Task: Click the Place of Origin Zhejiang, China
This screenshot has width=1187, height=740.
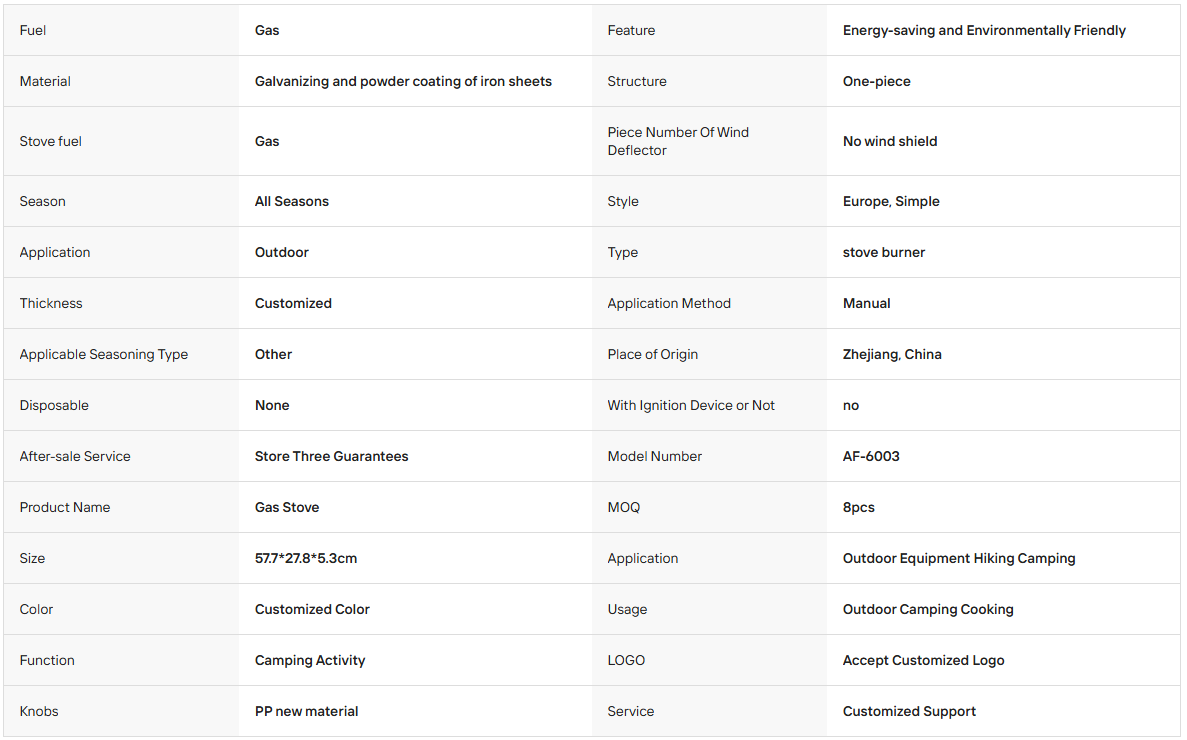Action: click(892, 354)
